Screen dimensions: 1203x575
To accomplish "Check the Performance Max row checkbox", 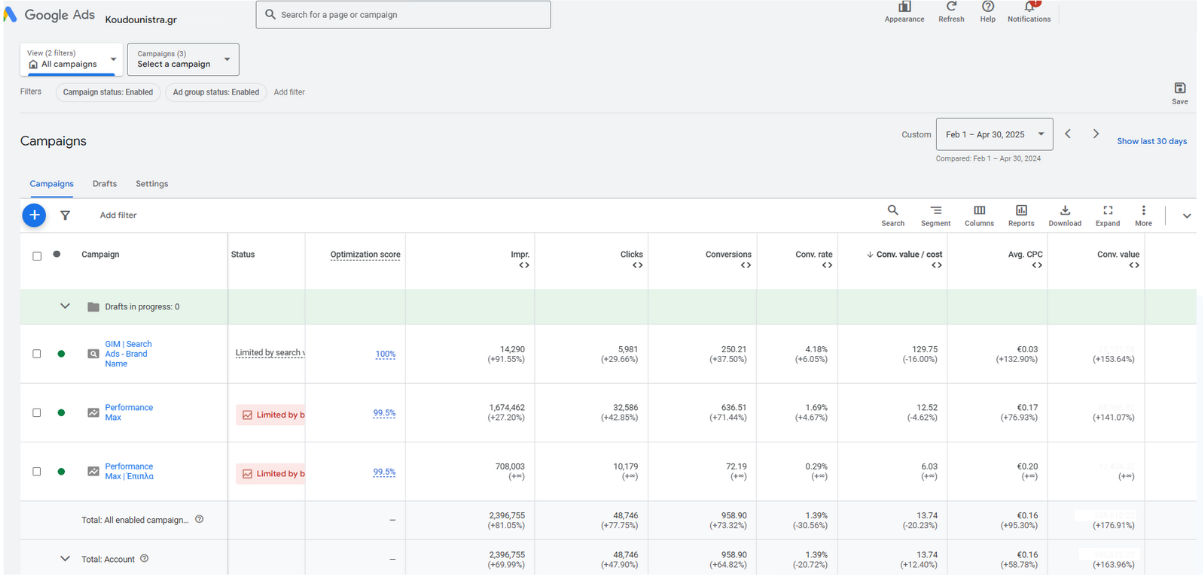I will click(37, 412).
